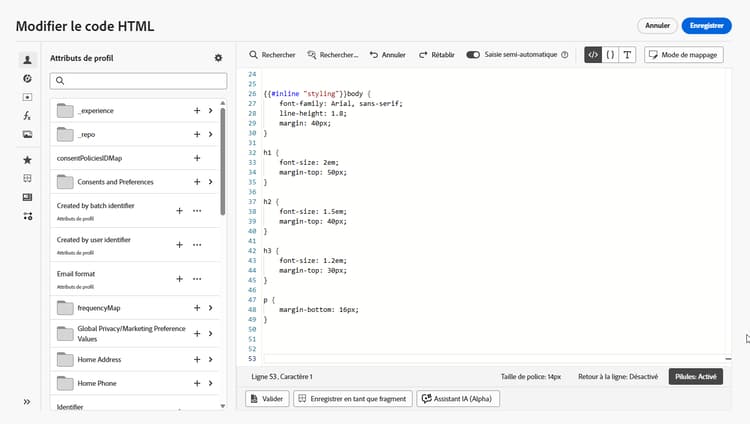
Task: Add Consents and Preferences with plus
Action: [x=197, y=182]
